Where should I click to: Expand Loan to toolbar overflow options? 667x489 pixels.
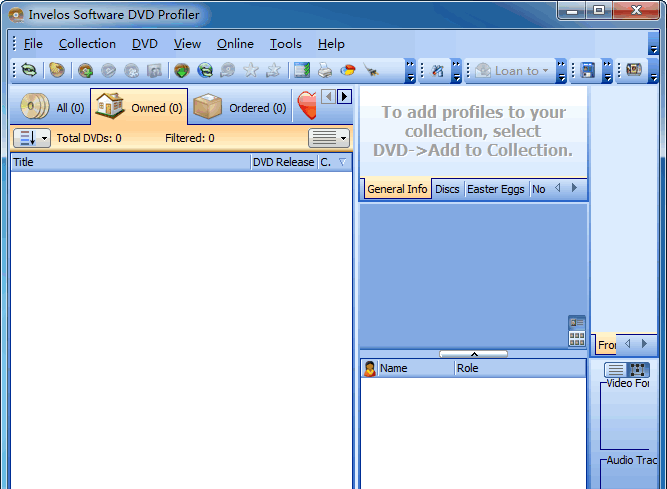(x=562, y=71)
